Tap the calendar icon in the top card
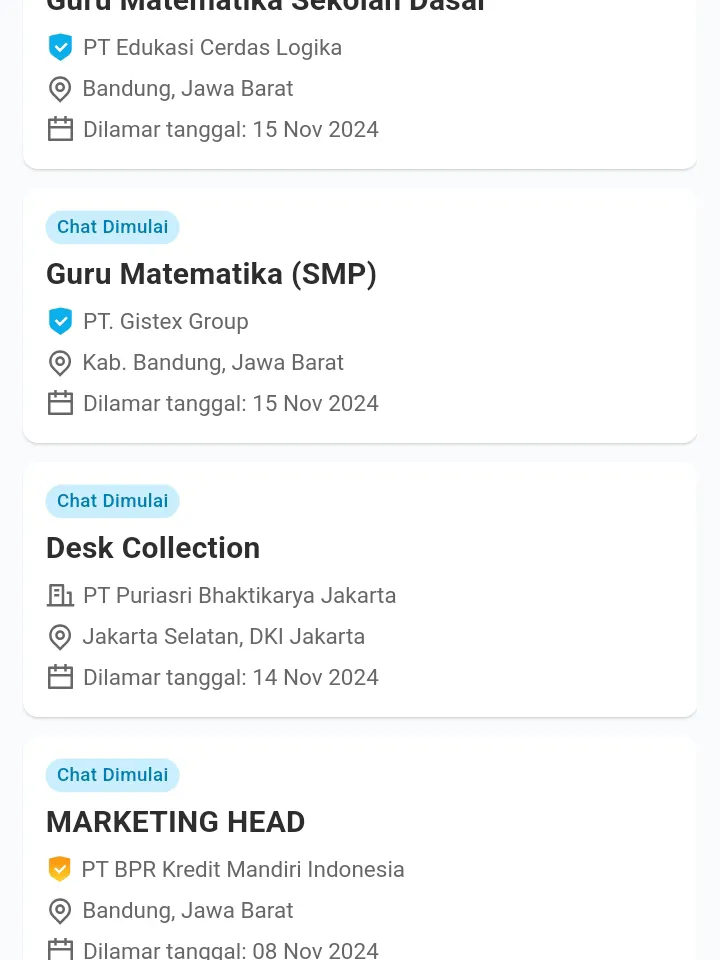This screenshot has width=720, height=960. pos(60,129)
